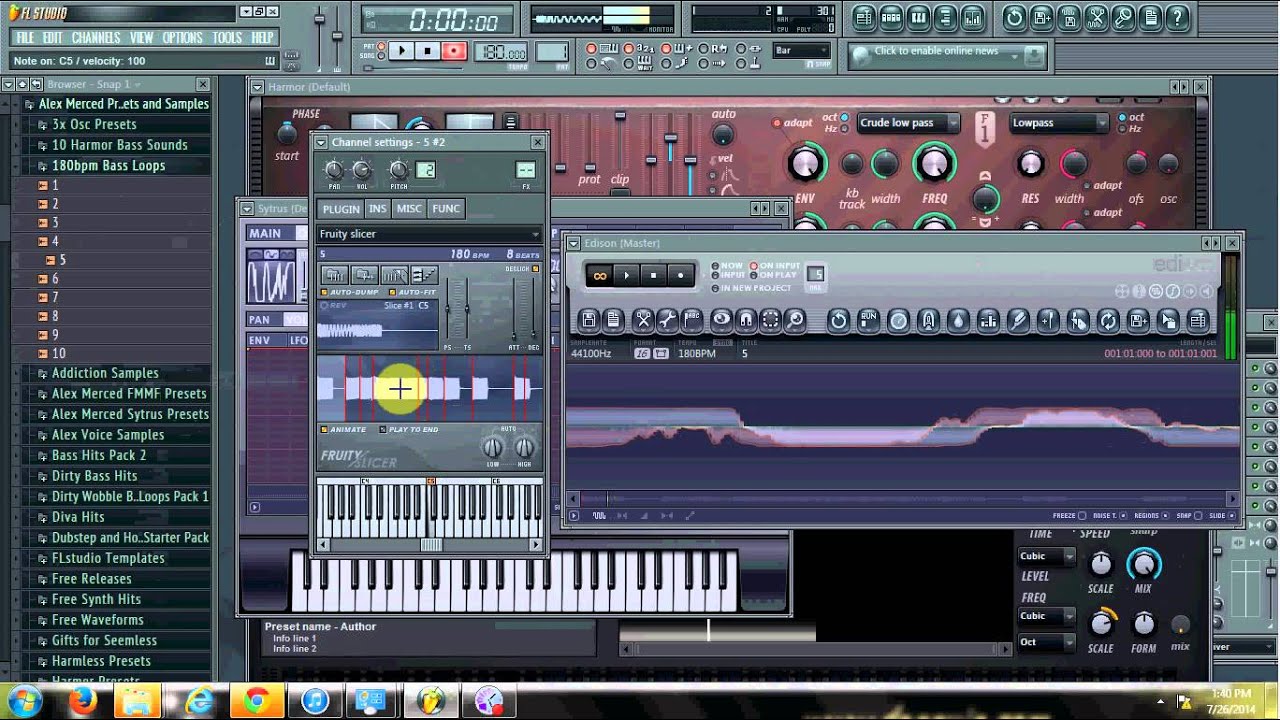Open the piano roll from the top toolbar
Viewport: 1280px width, 720px height.
[918, 17]
